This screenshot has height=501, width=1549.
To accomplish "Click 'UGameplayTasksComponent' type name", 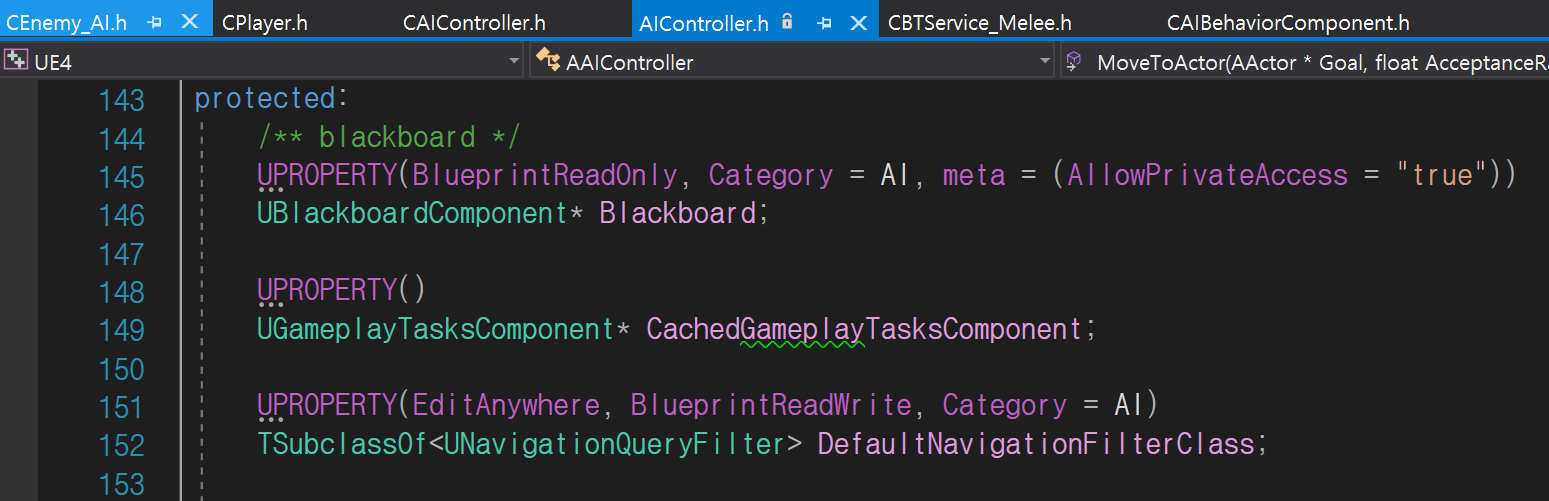I will click(435, 328).
